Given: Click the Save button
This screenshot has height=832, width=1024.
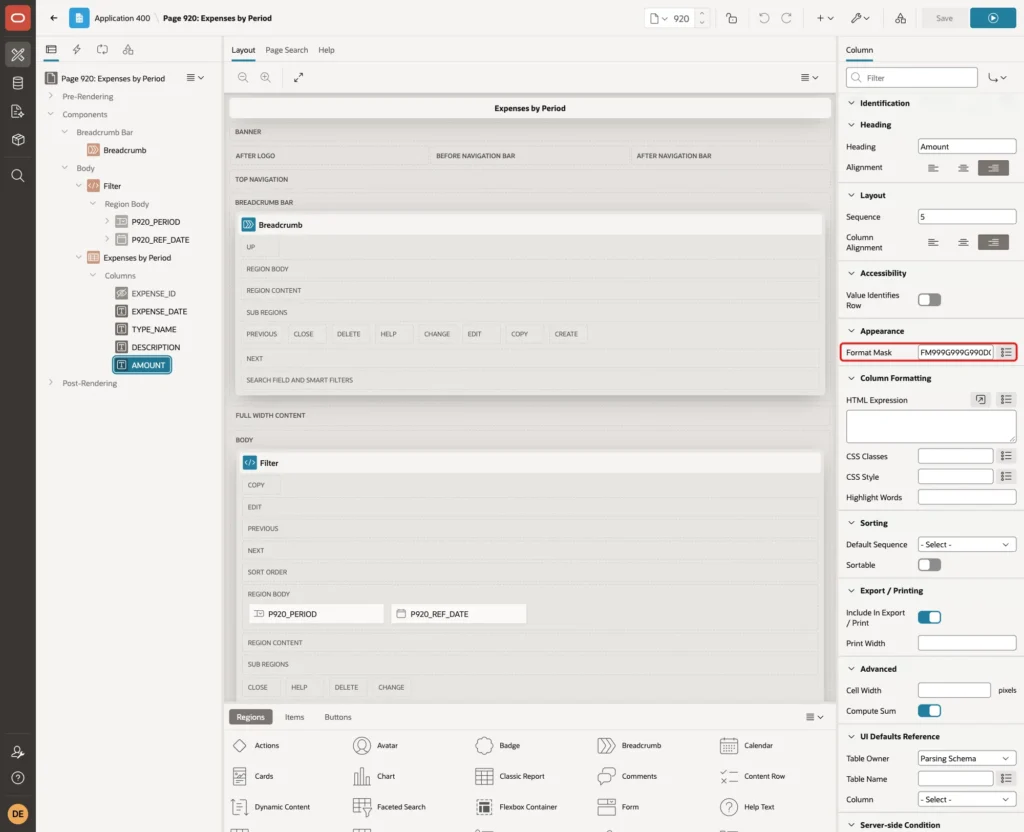Looking at the screenshot, I should [x=944, y=18].
